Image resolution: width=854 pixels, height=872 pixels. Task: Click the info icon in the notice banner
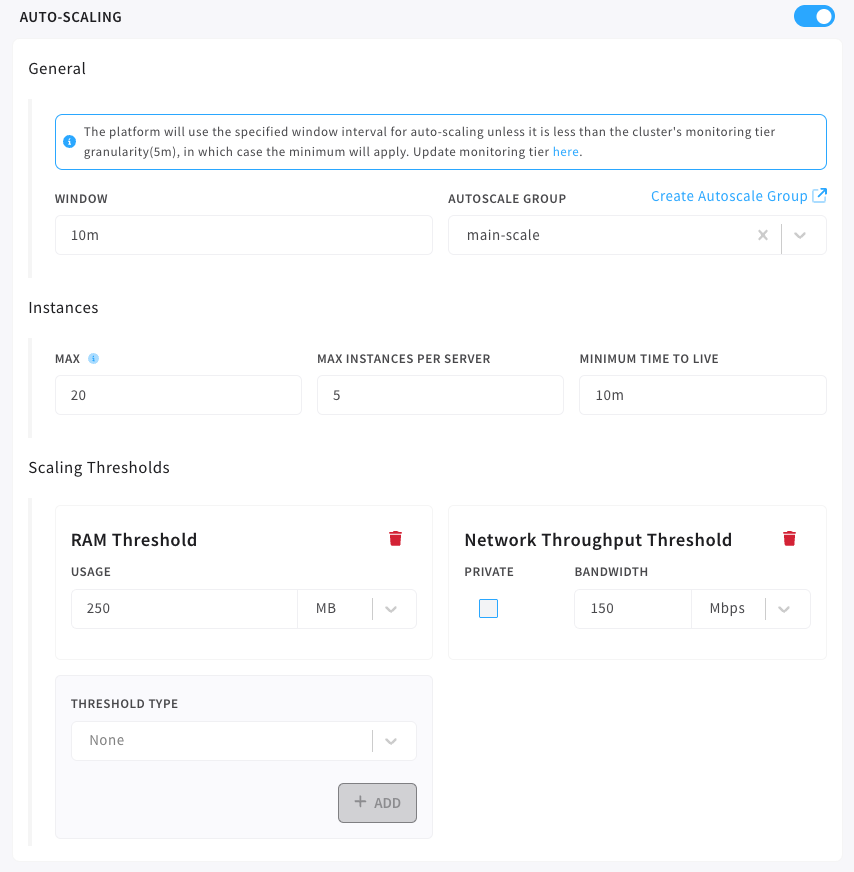click(69, 142)
